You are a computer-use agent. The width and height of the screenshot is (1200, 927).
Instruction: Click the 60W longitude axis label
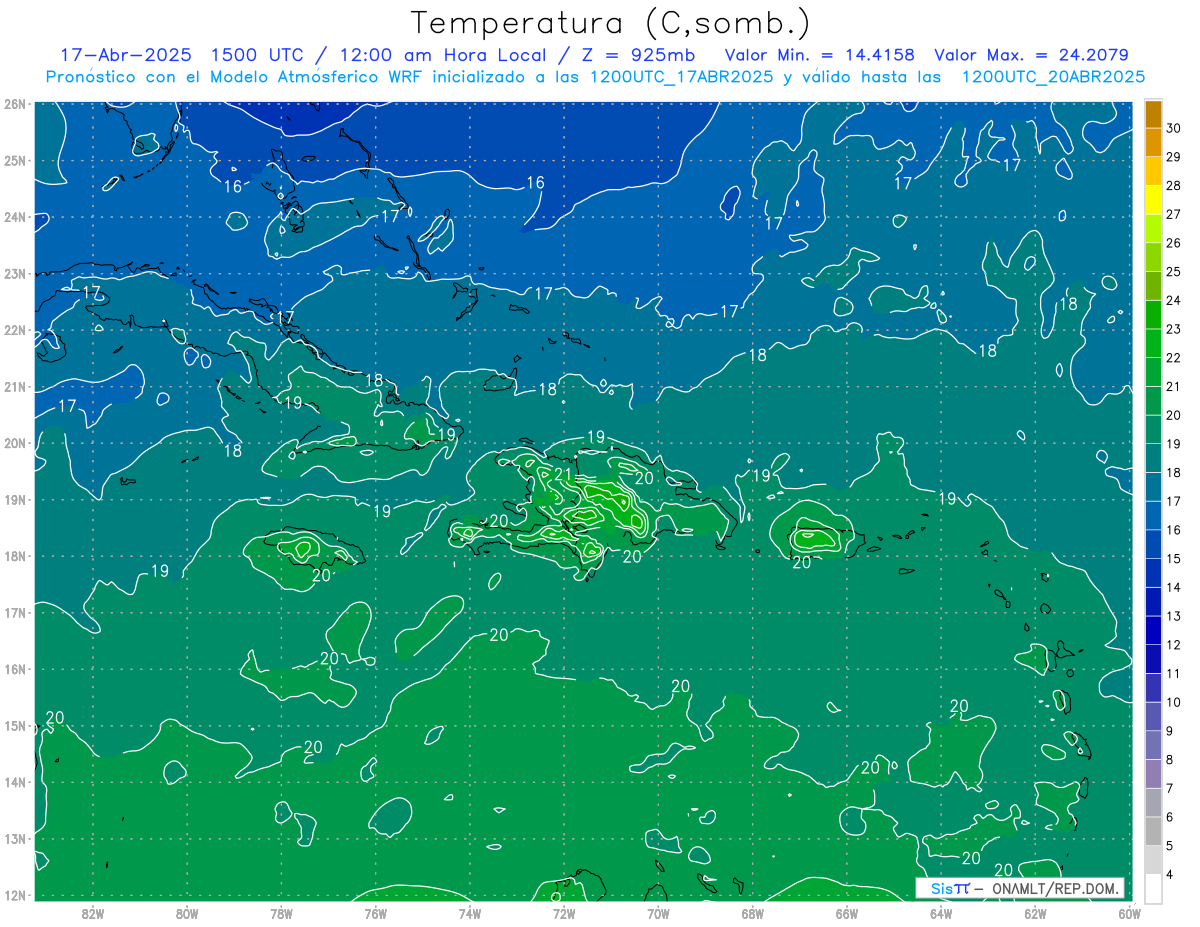tap(1129, 913)
